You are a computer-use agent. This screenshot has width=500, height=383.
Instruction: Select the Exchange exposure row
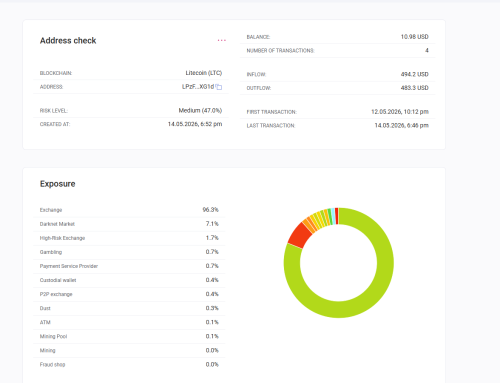pyautogui.click(x=129, y=210)
